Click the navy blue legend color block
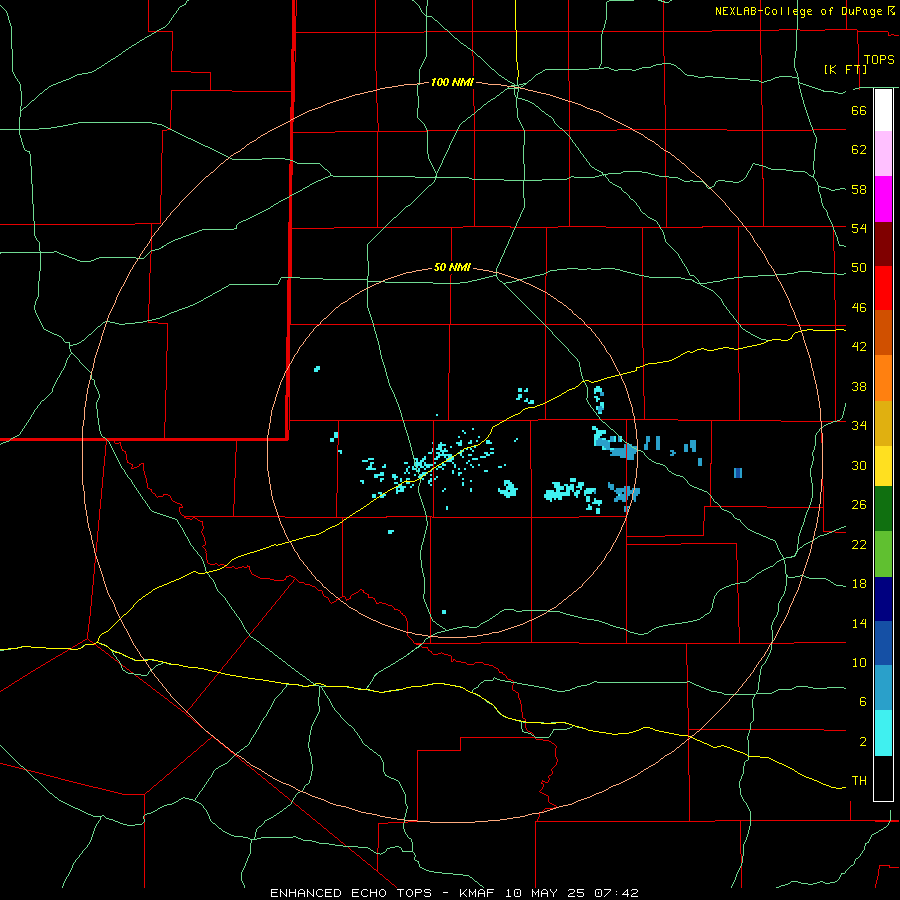The width and height of the screenshot is (900, 900). click(883, 599)
